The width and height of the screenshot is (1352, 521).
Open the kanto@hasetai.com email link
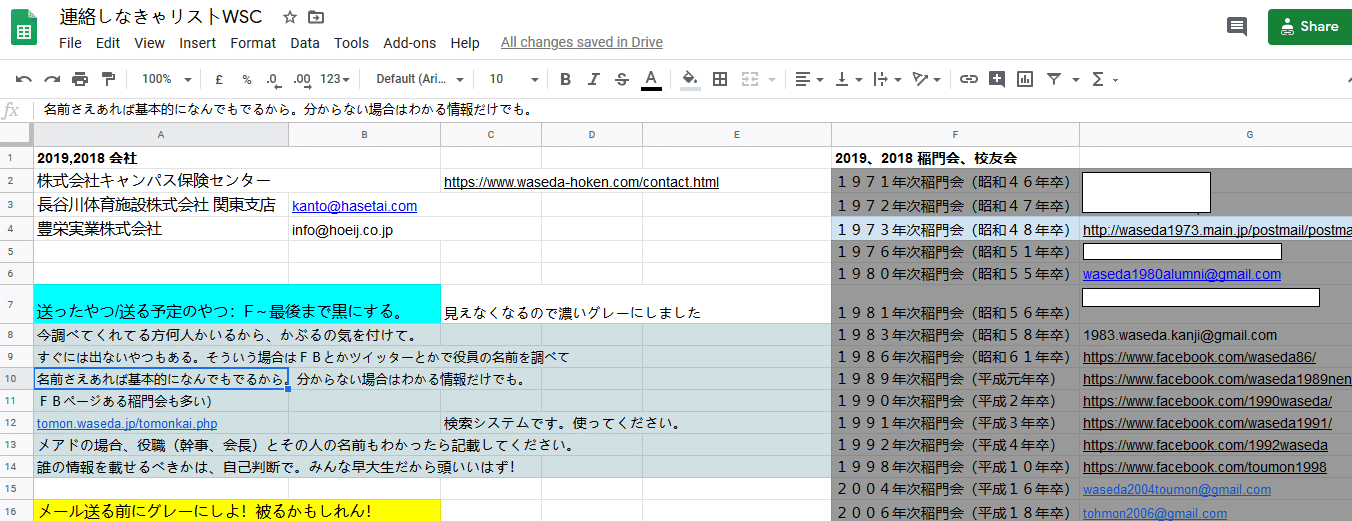click(354, 206)
